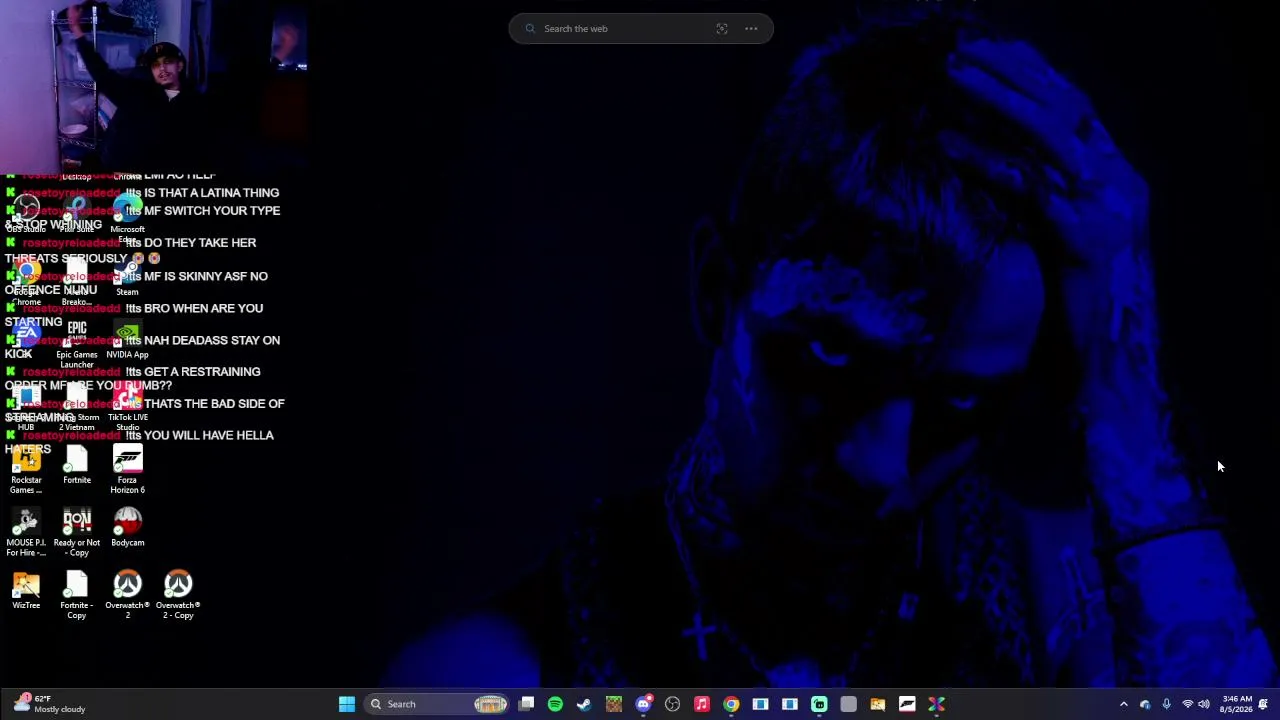Launch Overwatch 2 - Copy desktop shortcut

click(178, 596)
